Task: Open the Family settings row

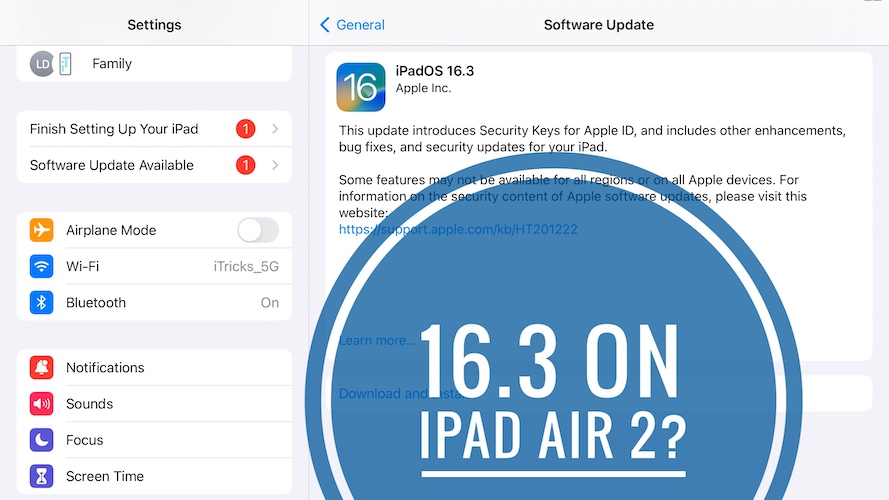Action: point(154,63)
